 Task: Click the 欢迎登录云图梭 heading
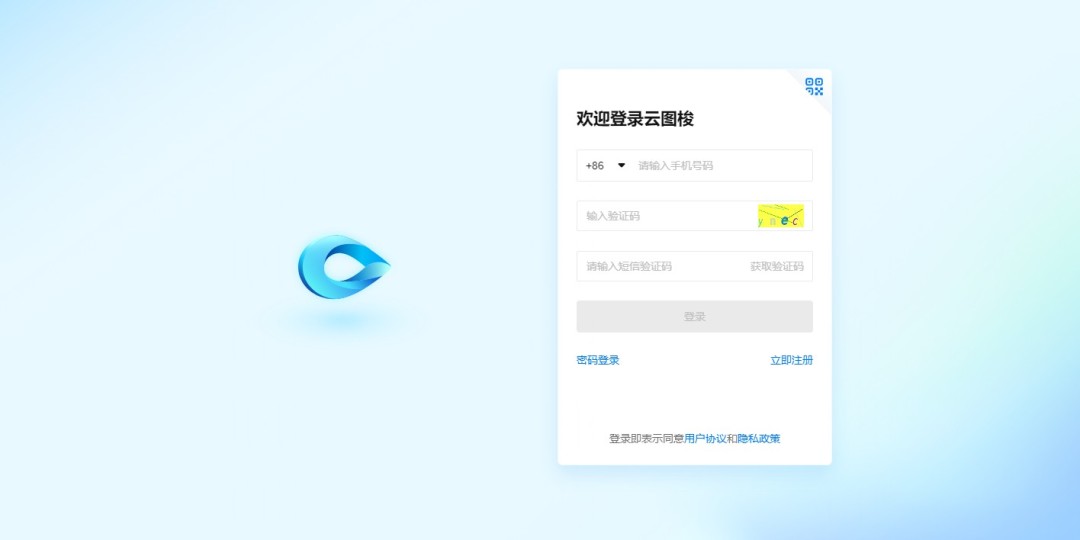point(635,118)
